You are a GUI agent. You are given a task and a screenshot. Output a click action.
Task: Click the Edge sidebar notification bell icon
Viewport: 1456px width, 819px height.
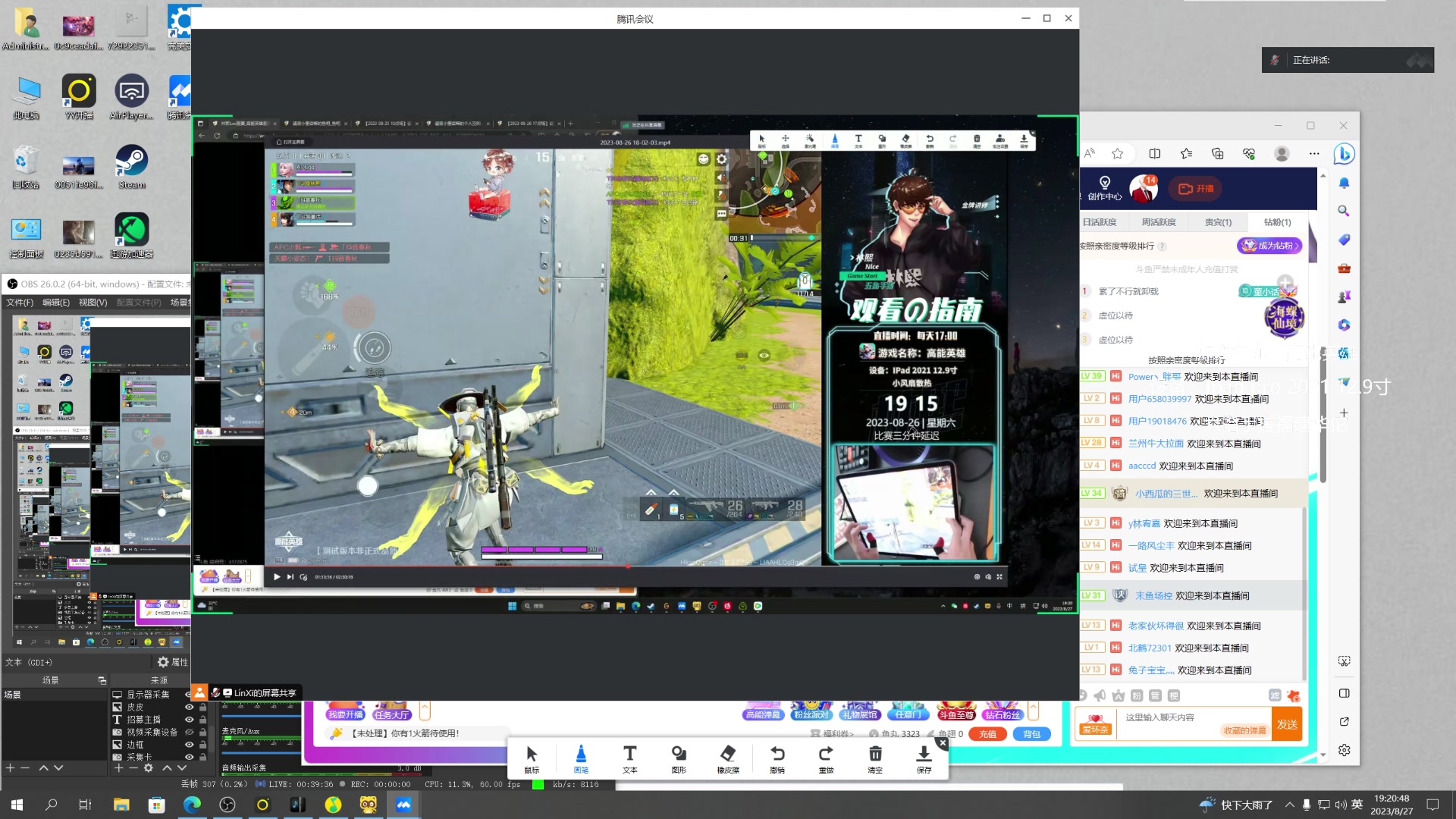pyautogui.click(x=1344, y=183)
